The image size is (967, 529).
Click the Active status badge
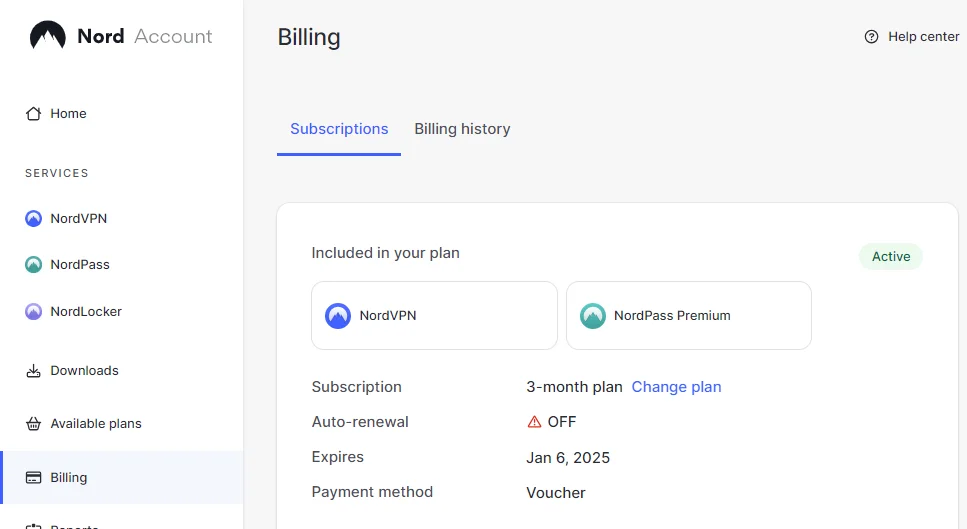(891, 256)
